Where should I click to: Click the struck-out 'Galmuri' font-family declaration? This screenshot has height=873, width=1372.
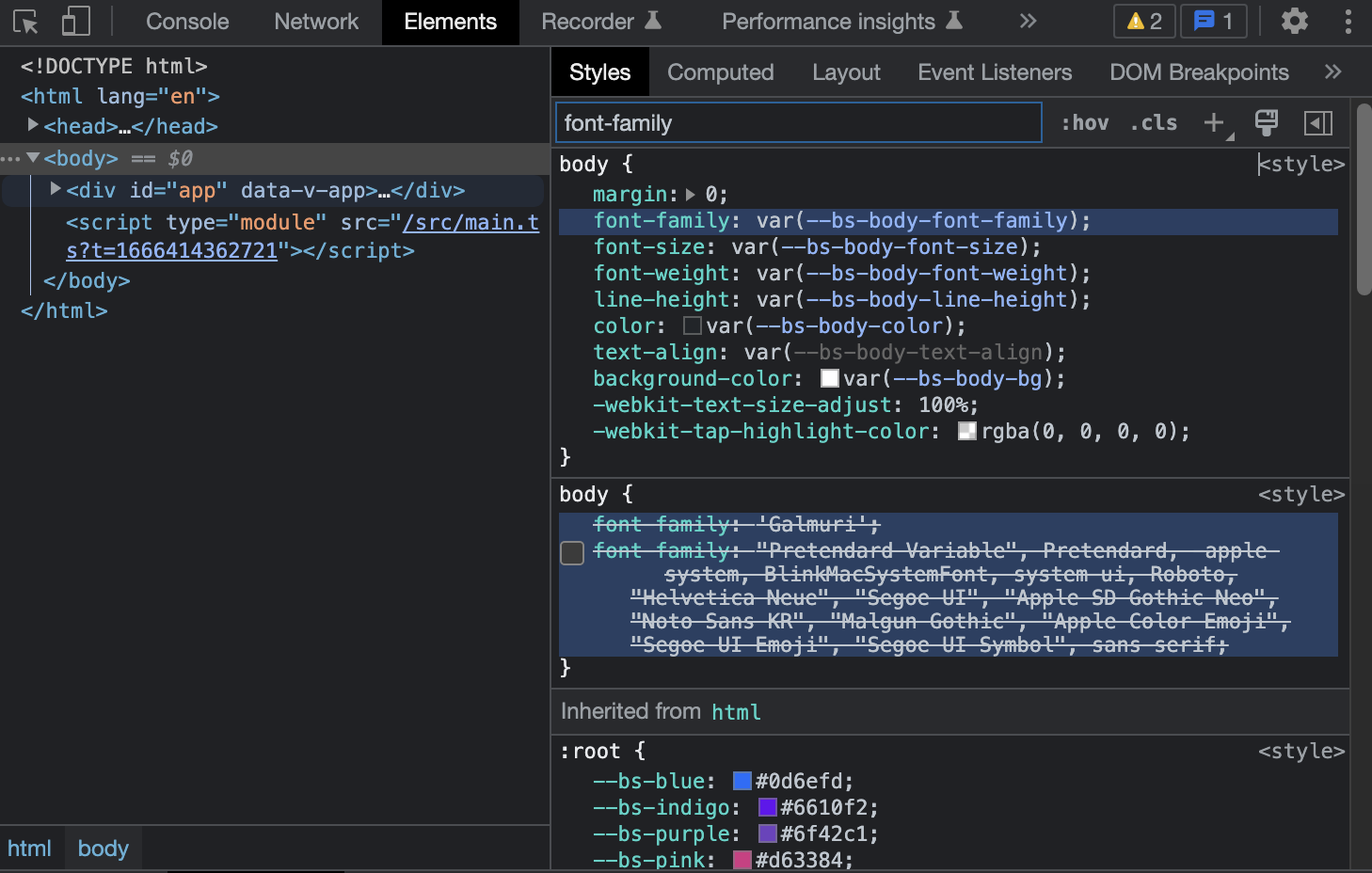coord(737,524)
